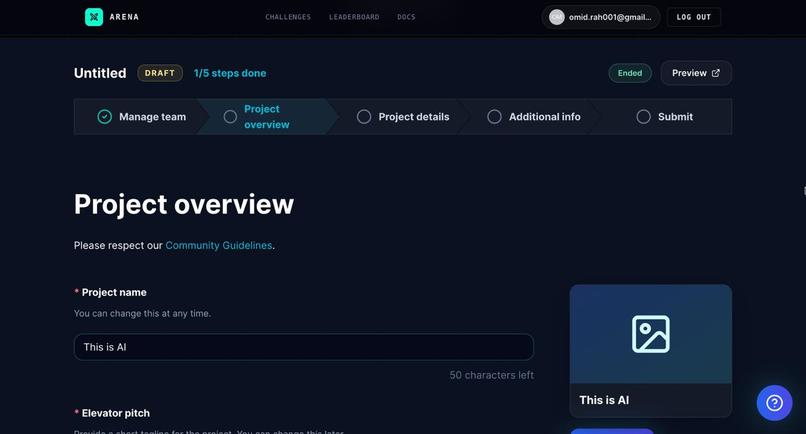Open the Docs menu item
Viewport: 806px width, 434px height.
click(406, 17)
